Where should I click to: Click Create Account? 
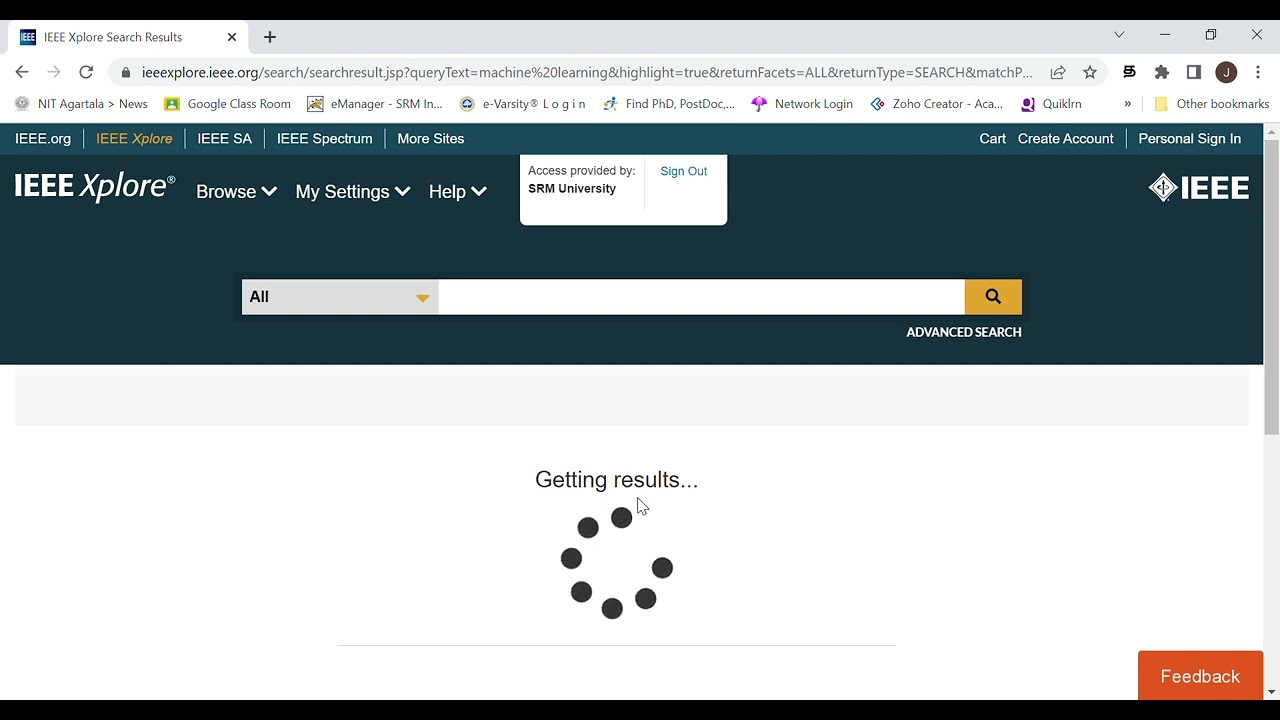pyautogui.click(x=1065, y=139)
